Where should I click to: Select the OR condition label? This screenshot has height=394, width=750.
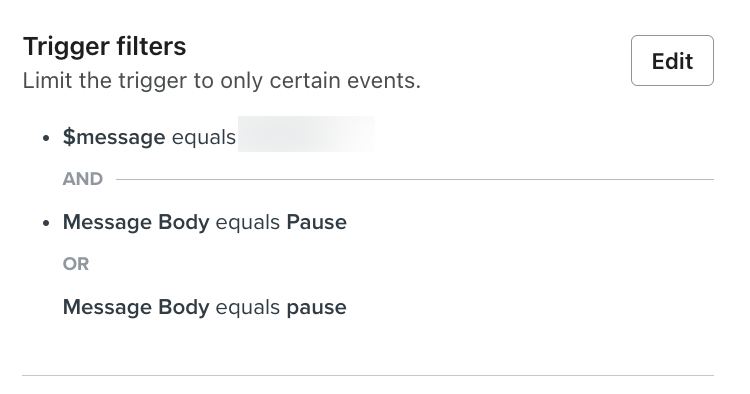coord(76,264)
